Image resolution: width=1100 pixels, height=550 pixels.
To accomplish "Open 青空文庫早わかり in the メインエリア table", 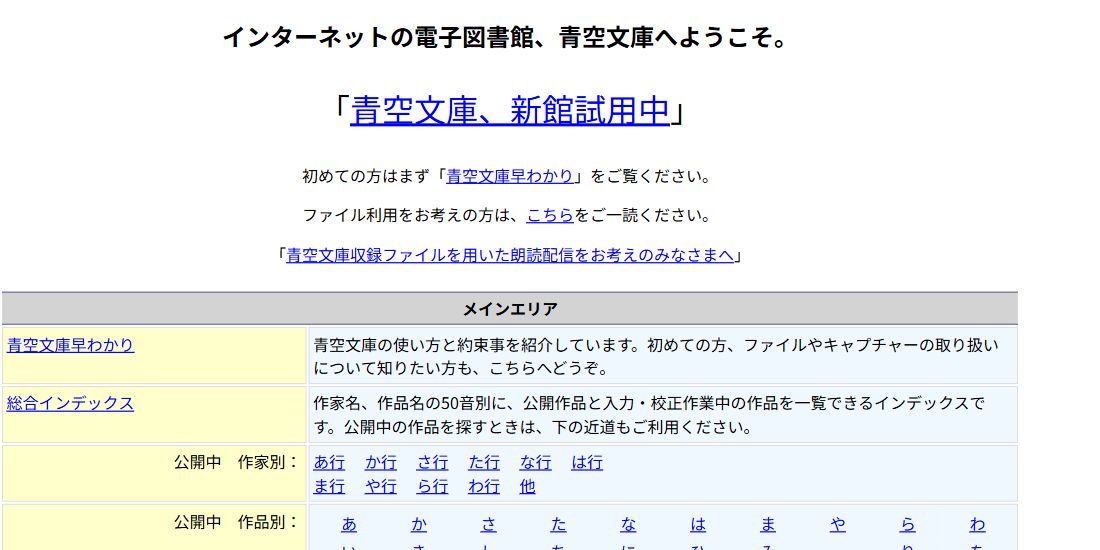I will point(70,345).
